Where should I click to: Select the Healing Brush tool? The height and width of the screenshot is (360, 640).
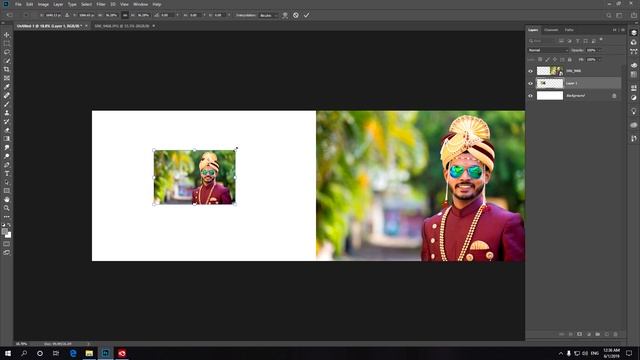point(7,96)
